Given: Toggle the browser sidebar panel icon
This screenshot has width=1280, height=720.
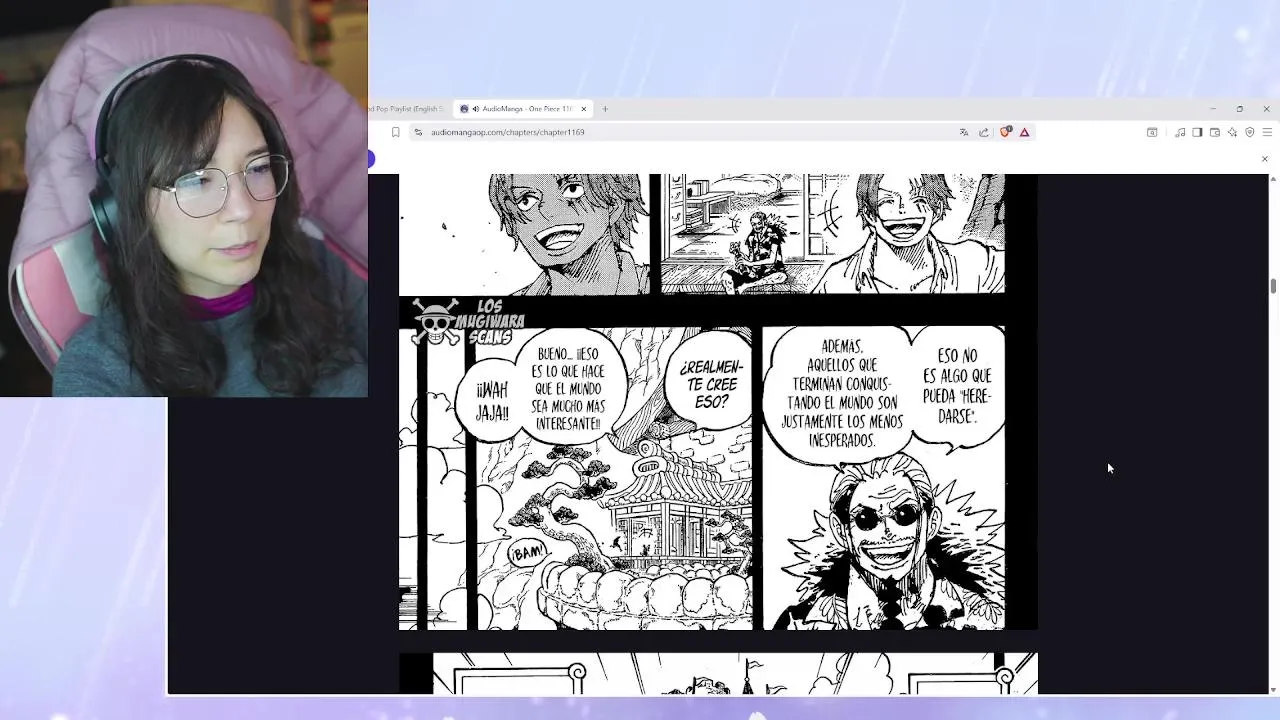Looking at the screenshot, I should (x=1197, y=132).
